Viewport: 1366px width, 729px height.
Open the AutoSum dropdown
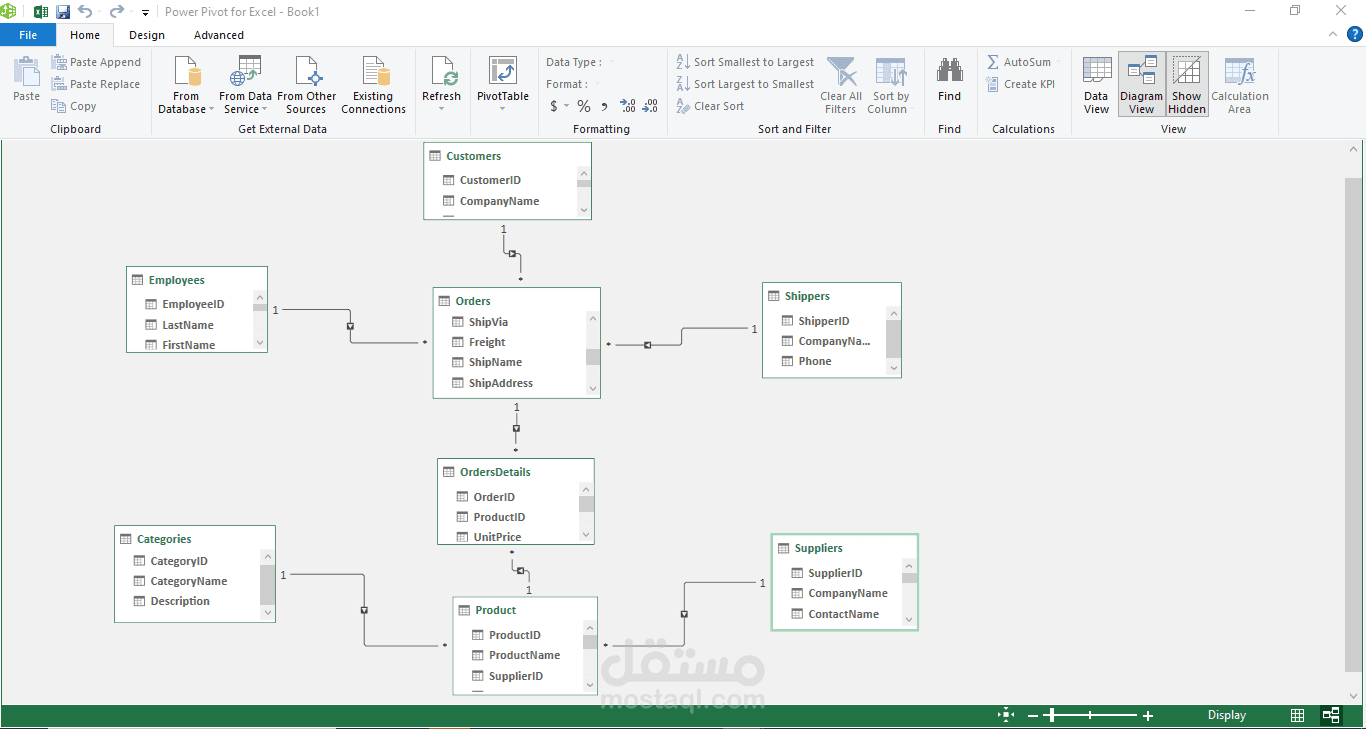point(1024,62)
